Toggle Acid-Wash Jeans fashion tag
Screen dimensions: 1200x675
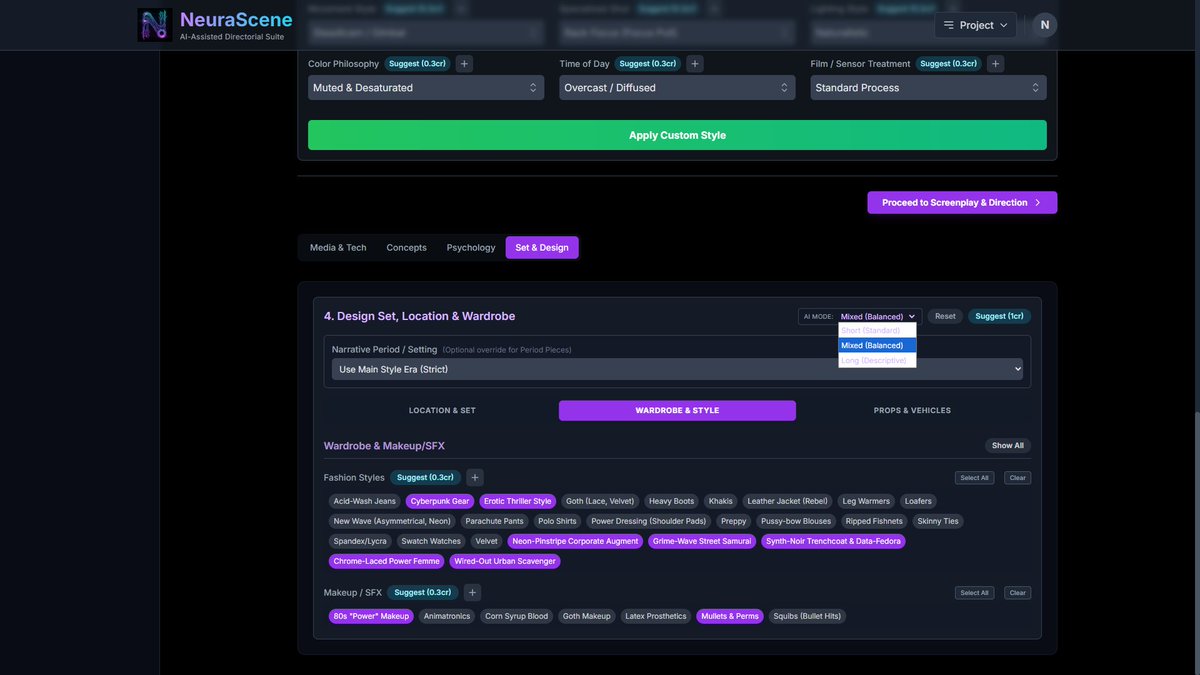tap(365, 501)
